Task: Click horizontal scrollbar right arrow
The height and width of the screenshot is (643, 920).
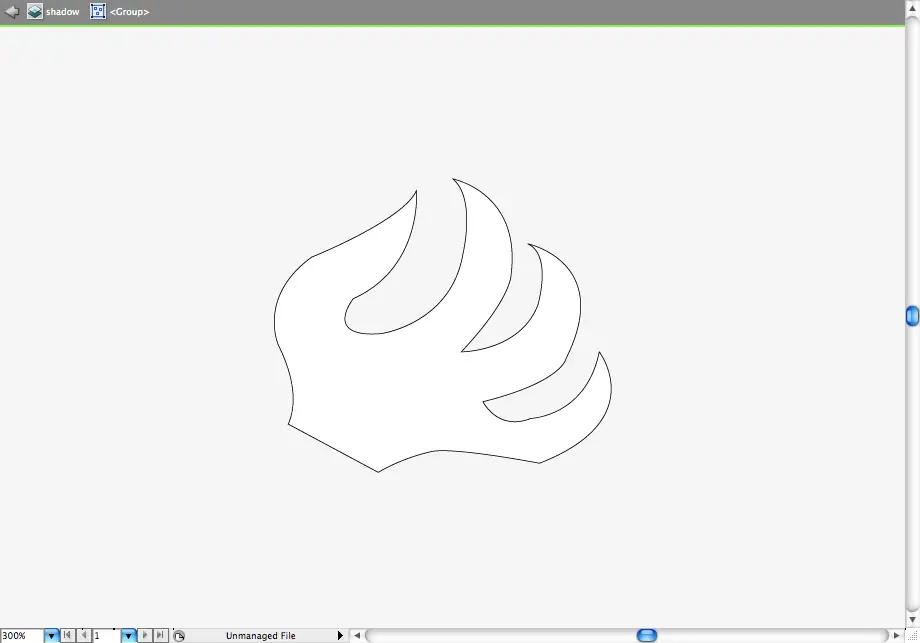Action: (x=896, y=635)
